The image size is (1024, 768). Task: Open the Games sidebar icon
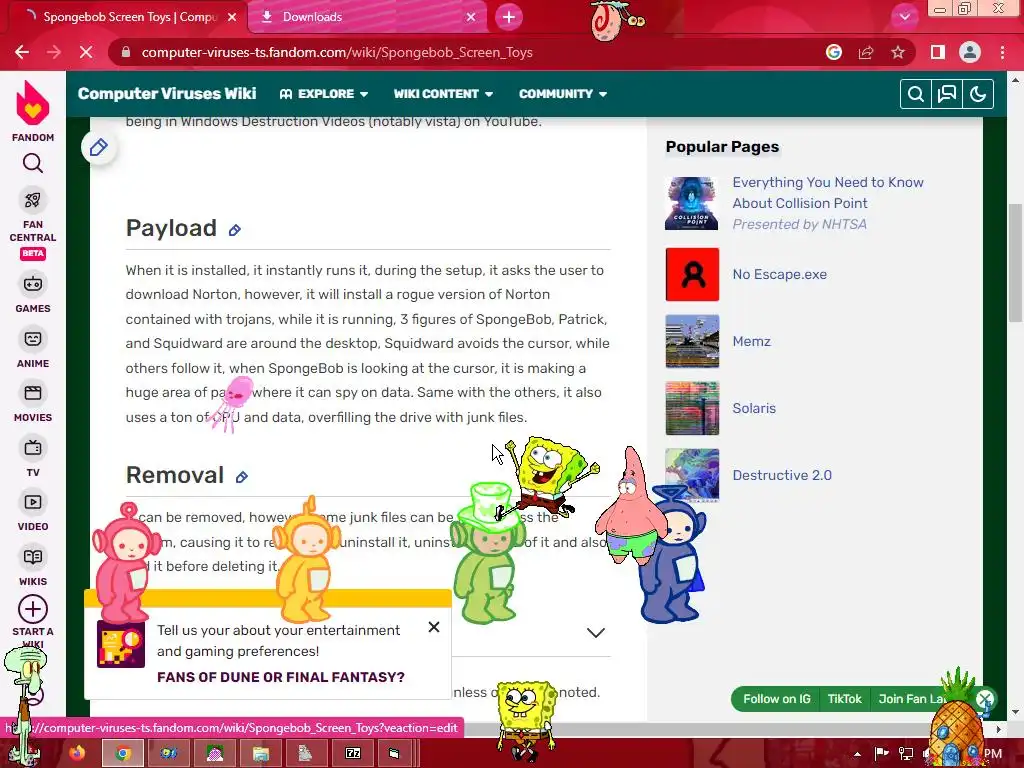tap(33, 284)
